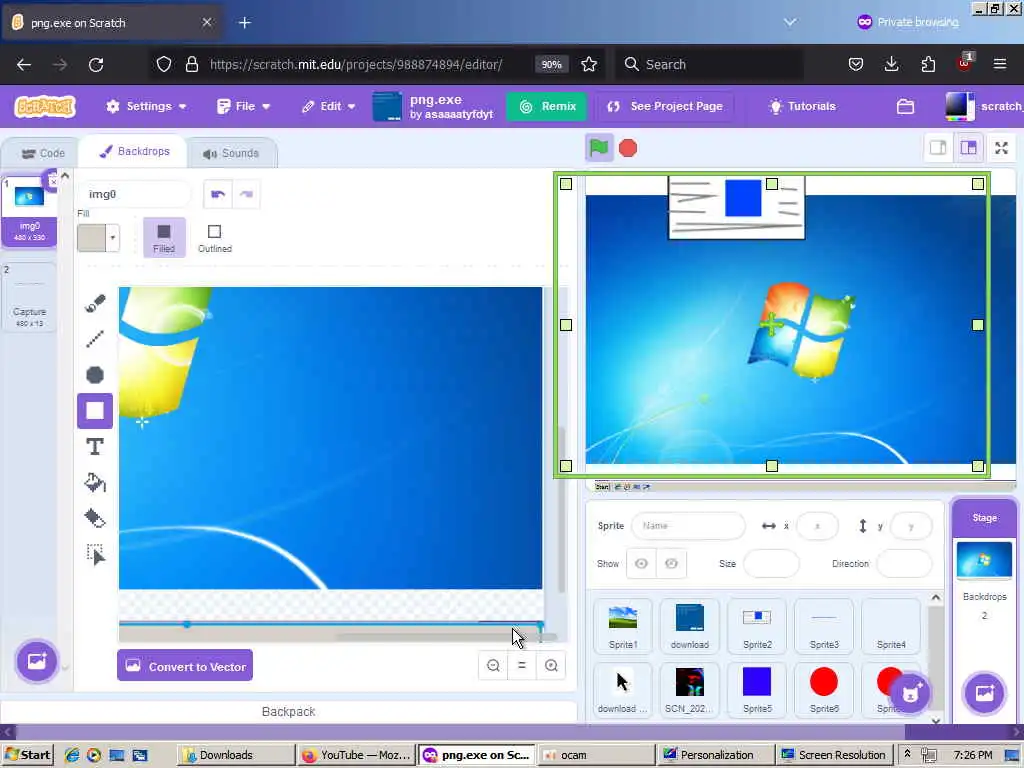The width and height of the screenshot is (1024, 768).
Task: Open the Edit menu
Action: [x=329, y=106]
